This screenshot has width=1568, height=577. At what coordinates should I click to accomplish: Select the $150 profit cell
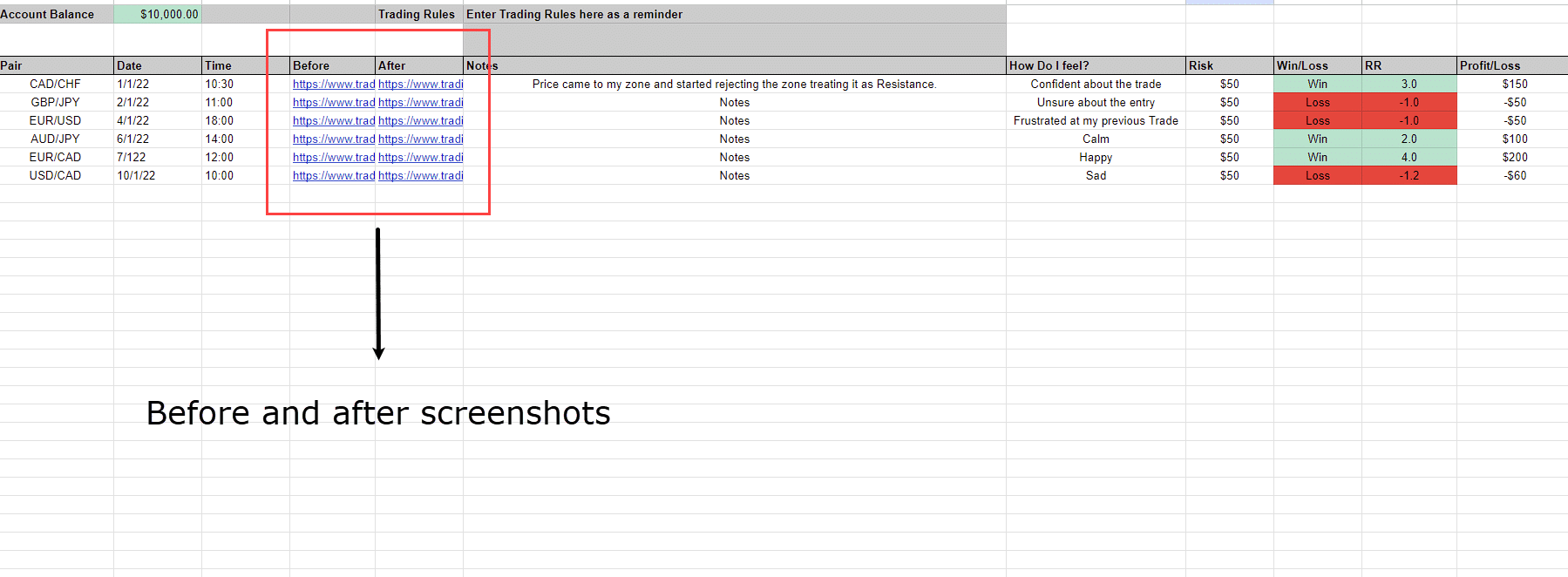[x=1512, y=85]
